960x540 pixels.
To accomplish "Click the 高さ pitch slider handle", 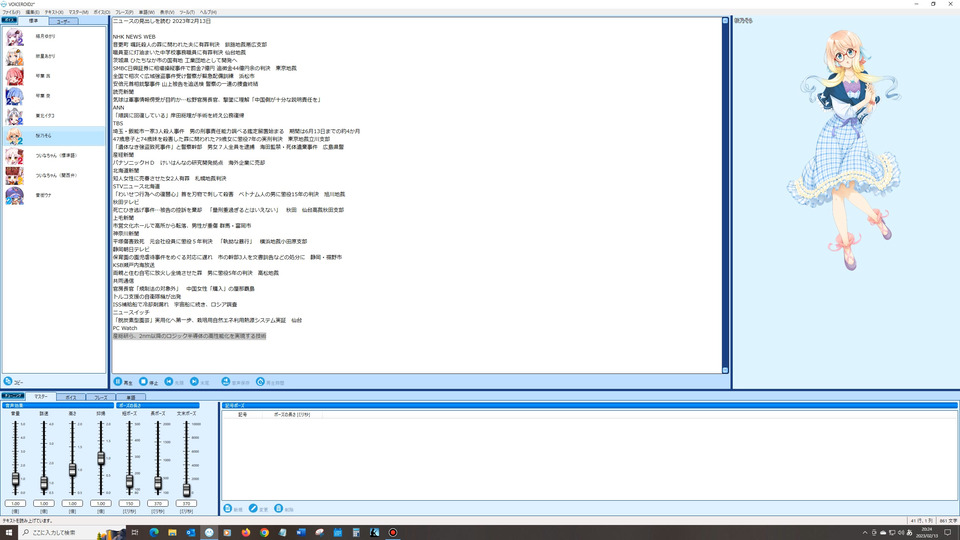I will (72, 470).
